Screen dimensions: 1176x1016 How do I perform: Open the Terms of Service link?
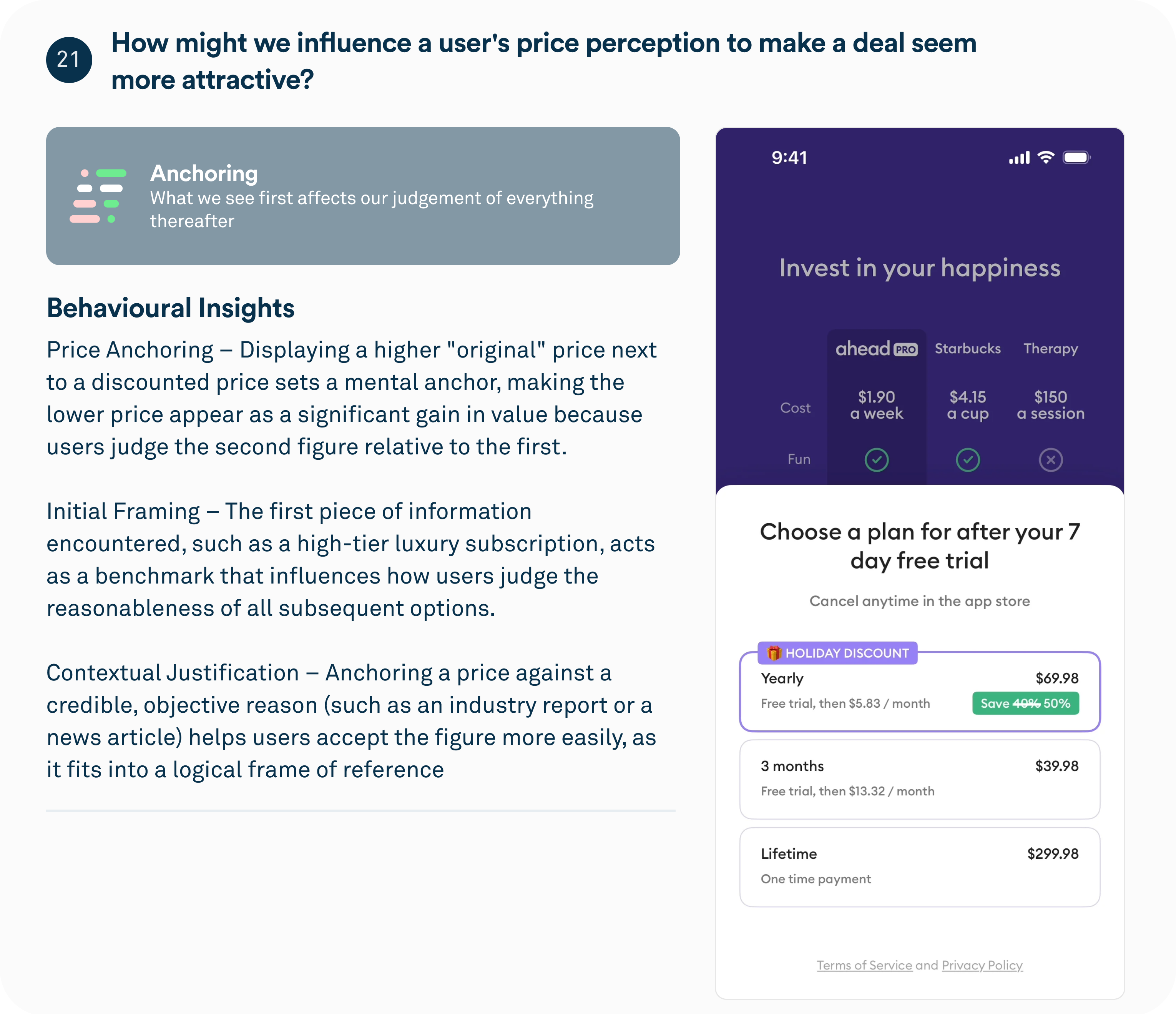864,965
